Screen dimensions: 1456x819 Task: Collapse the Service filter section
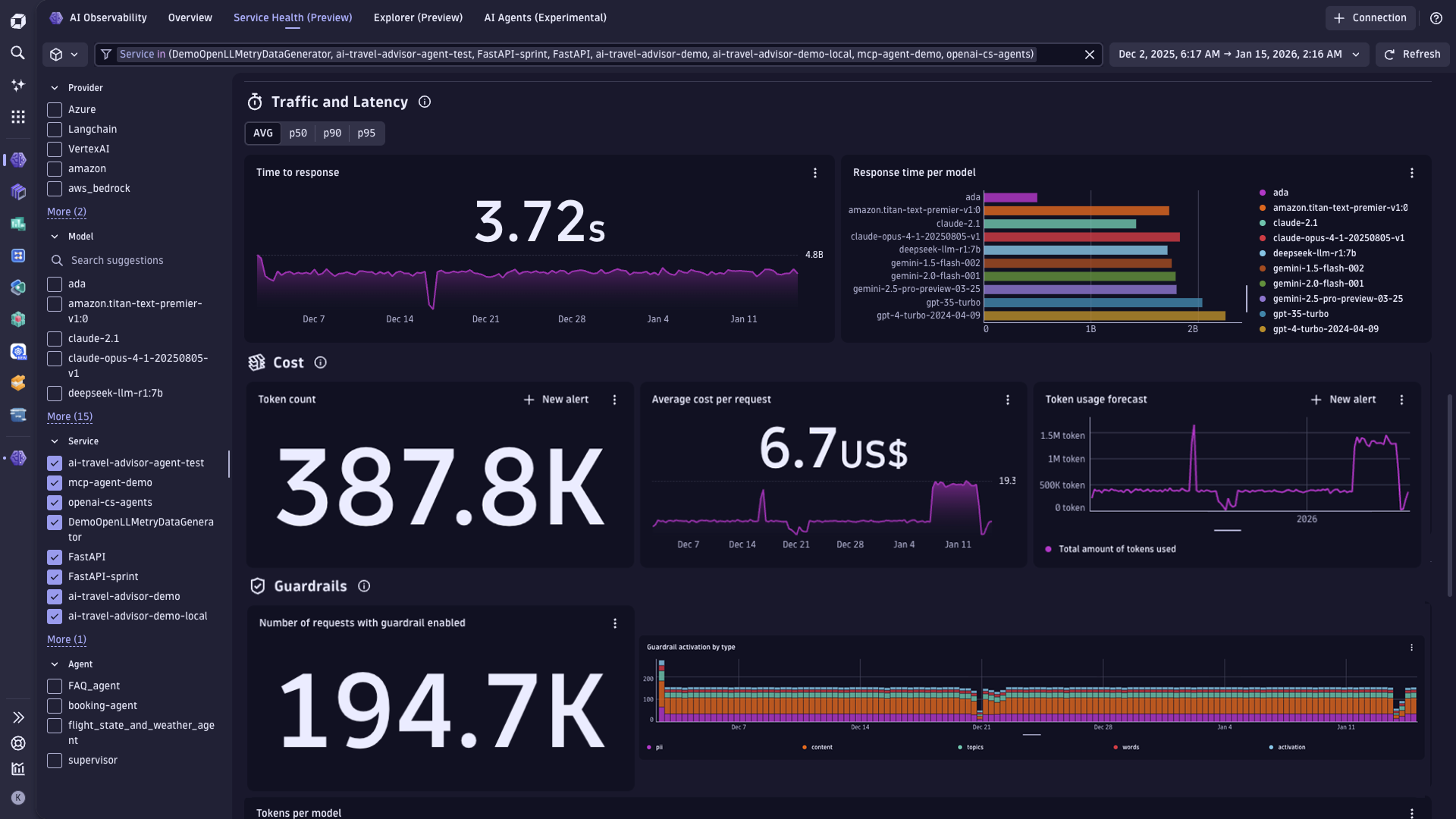(x=55, y=441)
